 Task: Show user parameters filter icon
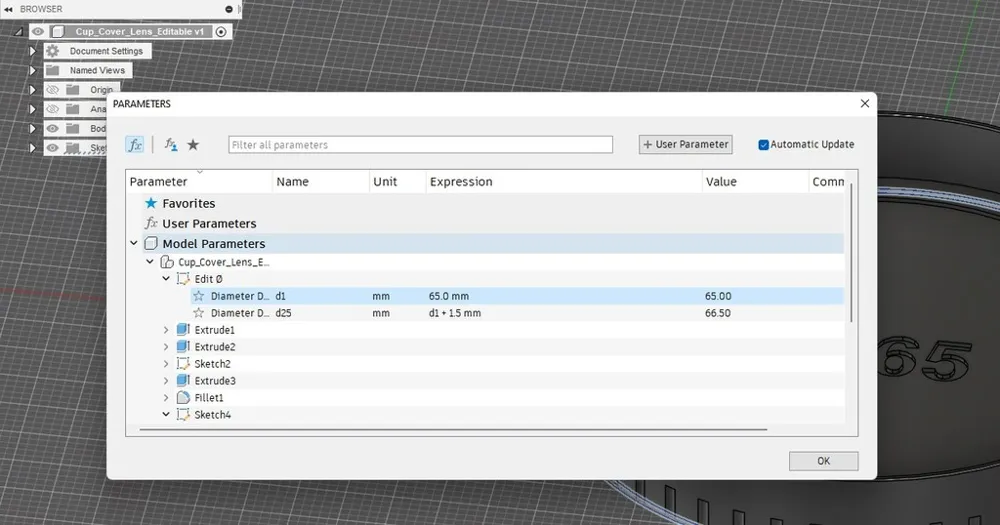171,145
